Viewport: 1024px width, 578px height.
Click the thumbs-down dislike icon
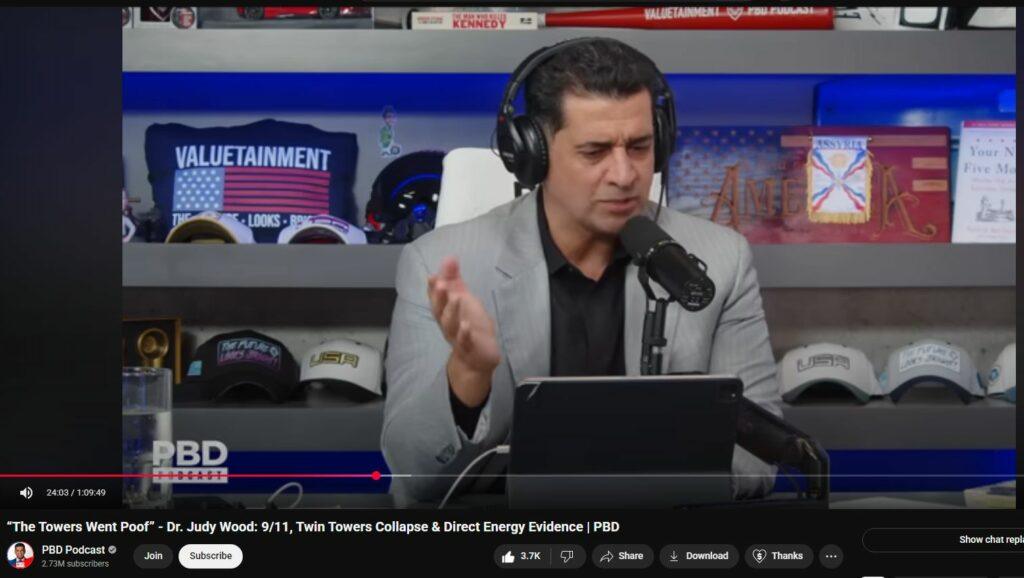coord(567,556)
